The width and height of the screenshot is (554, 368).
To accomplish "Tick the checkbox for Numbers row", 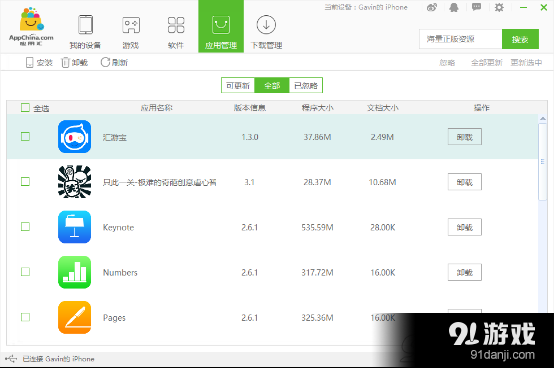I will [25, 272].
